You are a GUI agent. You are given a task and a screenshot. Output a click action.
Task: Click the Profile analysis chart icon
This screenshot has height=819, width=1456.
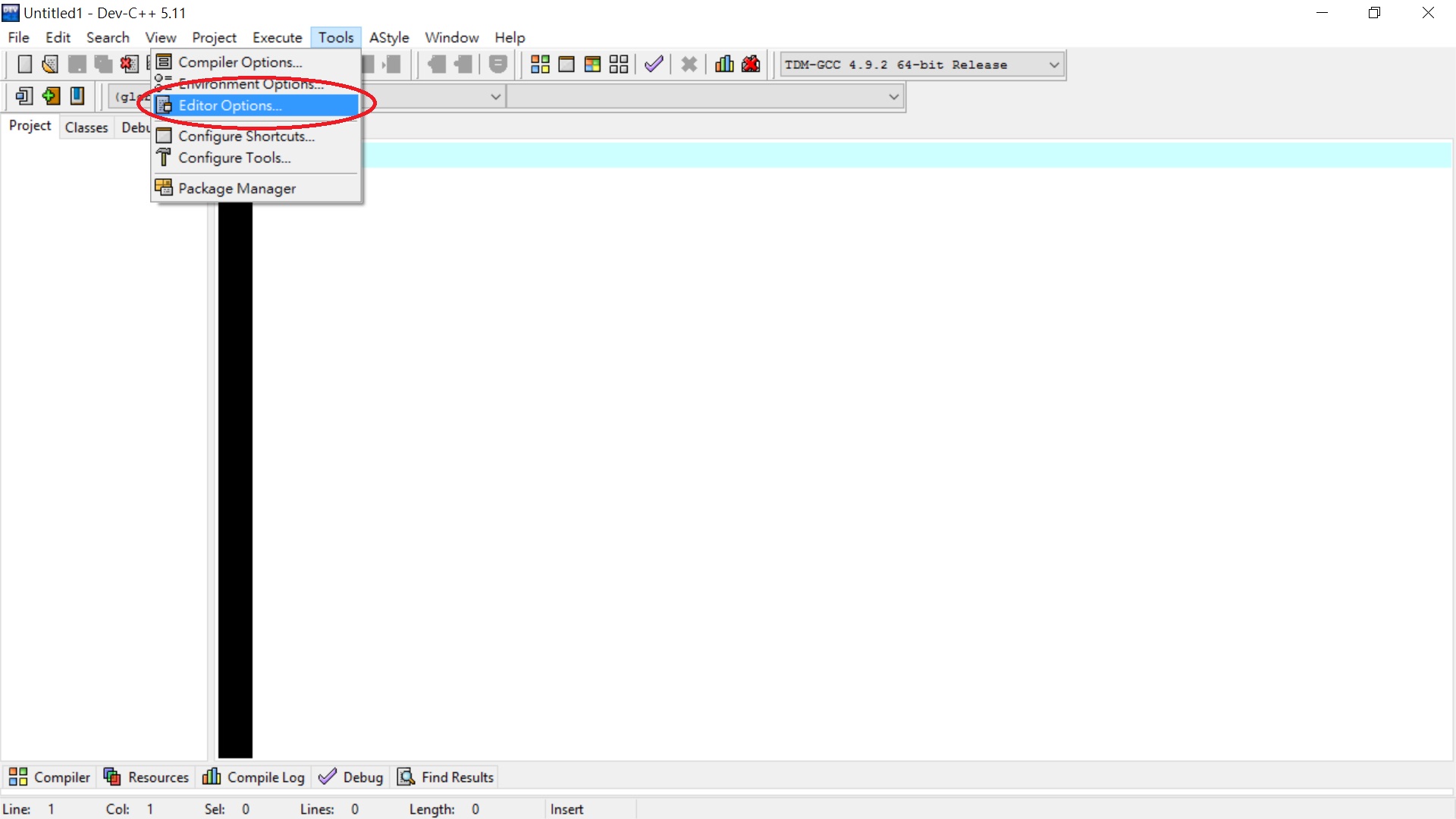[724, 64]
